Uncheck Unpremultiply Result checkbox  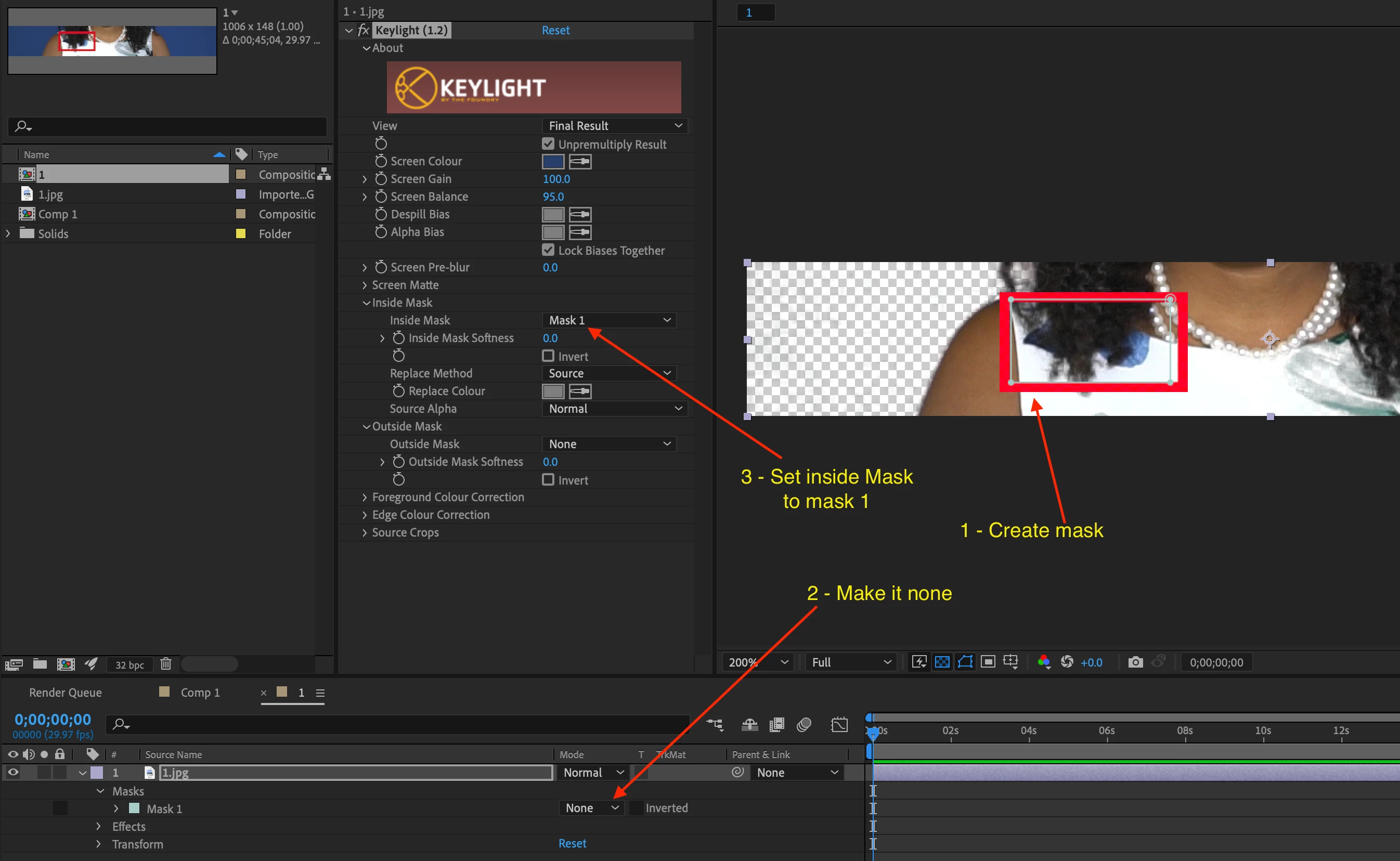click(548, 144)
